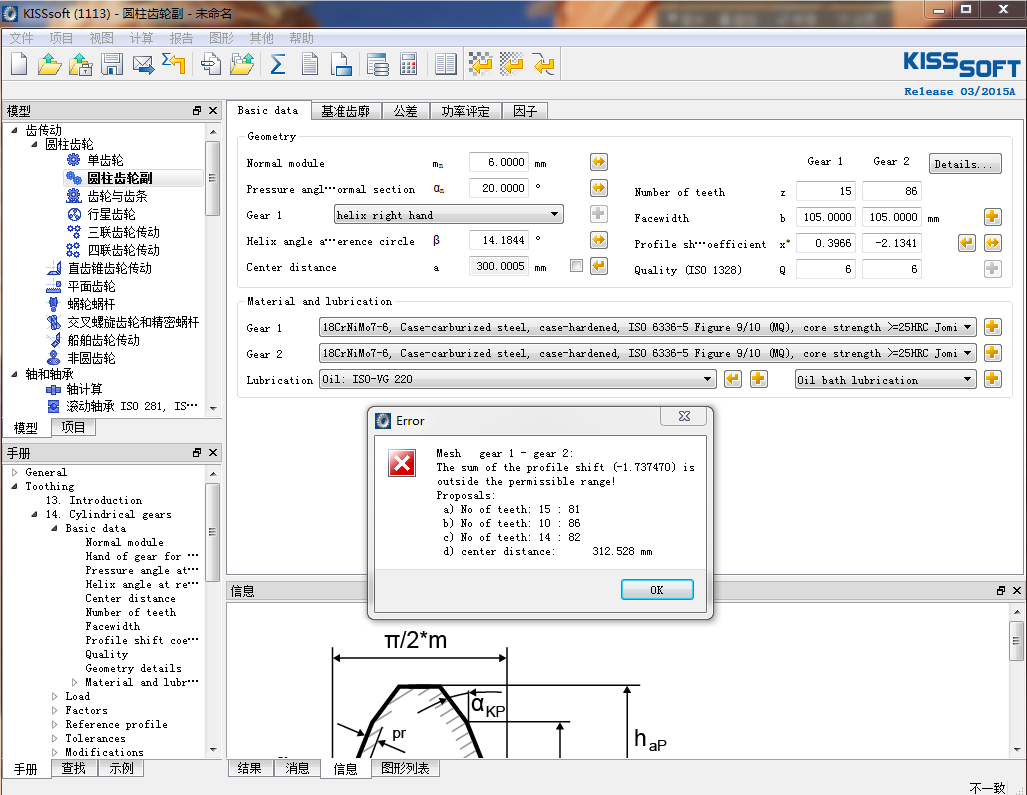Click the text report document toolbar icon
The image size is (1027, 795).
pos(310,64)
